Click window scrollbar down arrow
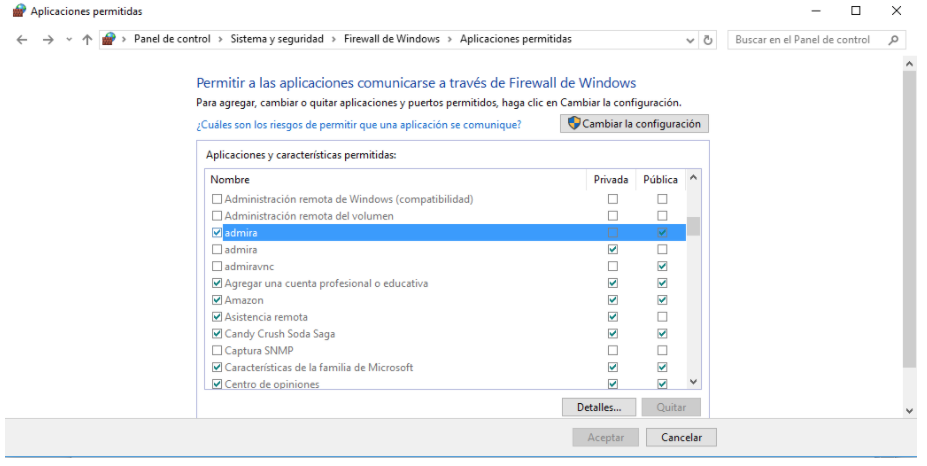Image resolution: width=927 pixels, height=466 pixels. pos(909,410)
